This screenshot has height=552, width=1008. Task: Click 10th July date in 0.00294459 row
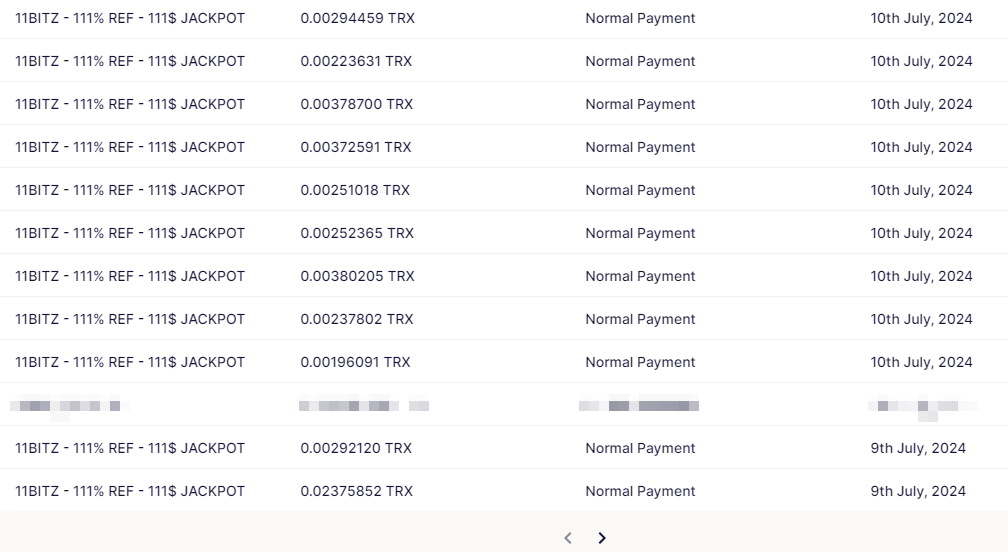(x=921, y=19)
